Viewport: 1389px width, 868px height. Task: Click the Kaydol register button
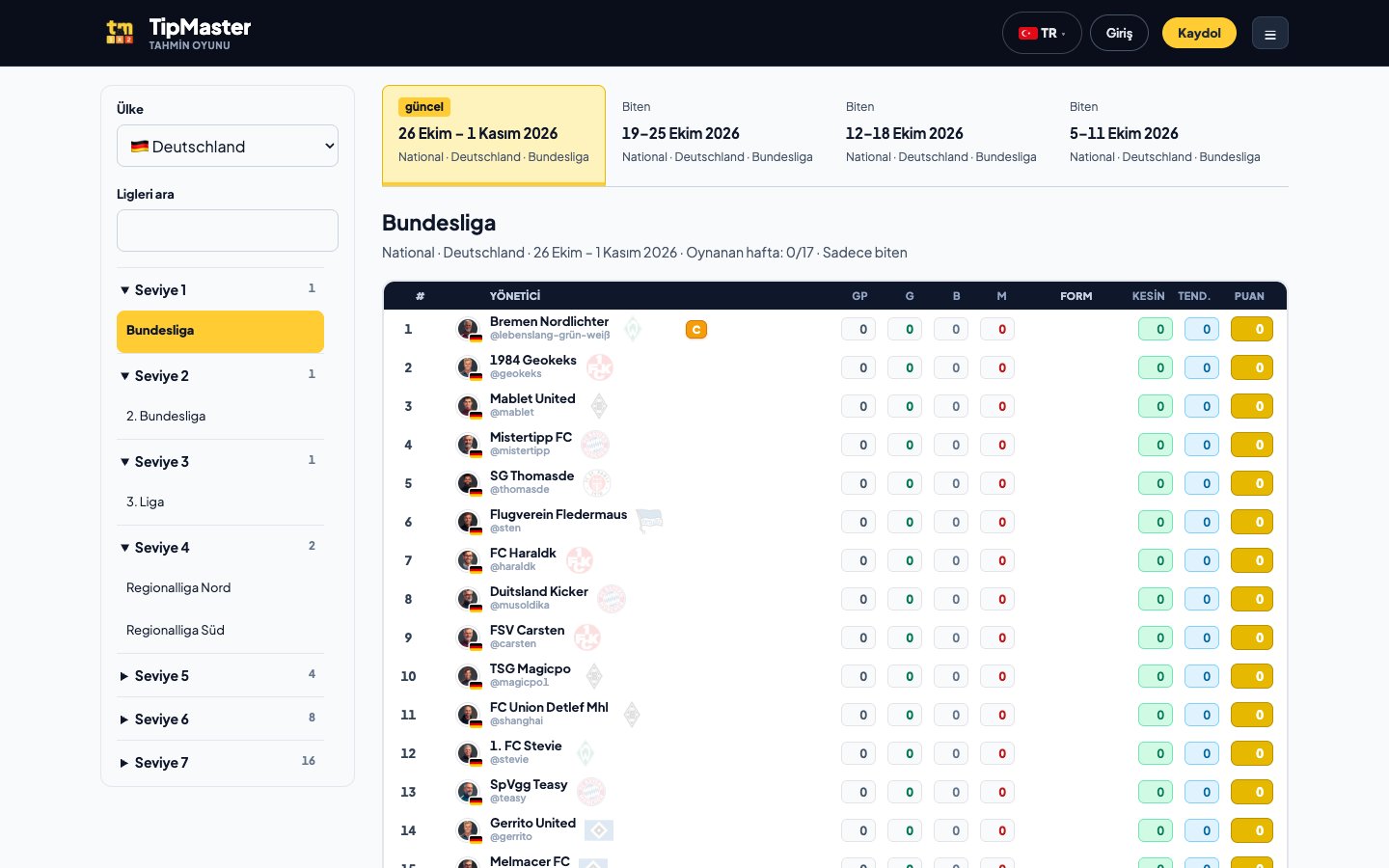tap(1199, 33)
